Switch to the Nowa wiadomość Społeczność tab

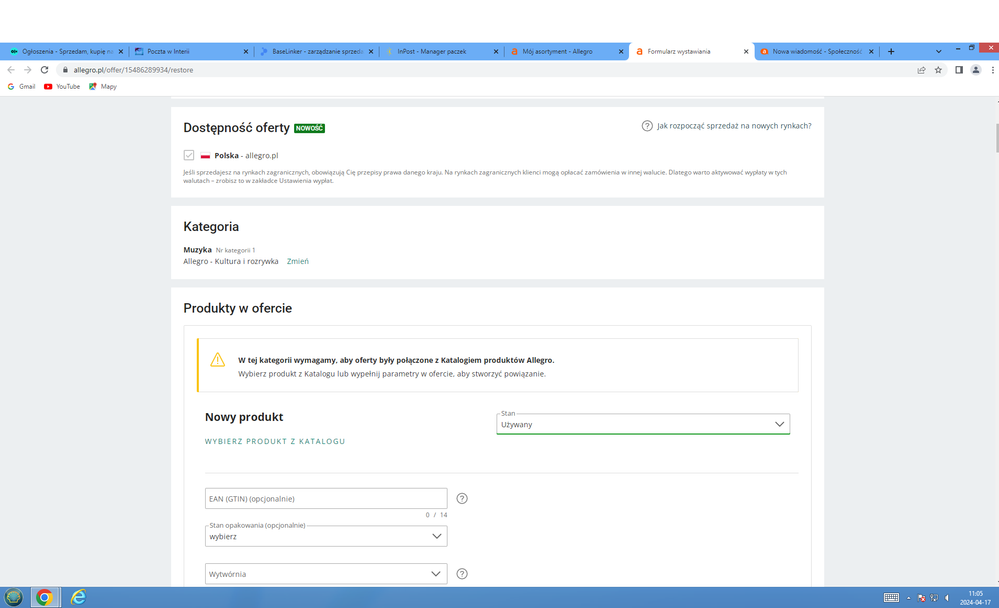(x=817, y=52)
